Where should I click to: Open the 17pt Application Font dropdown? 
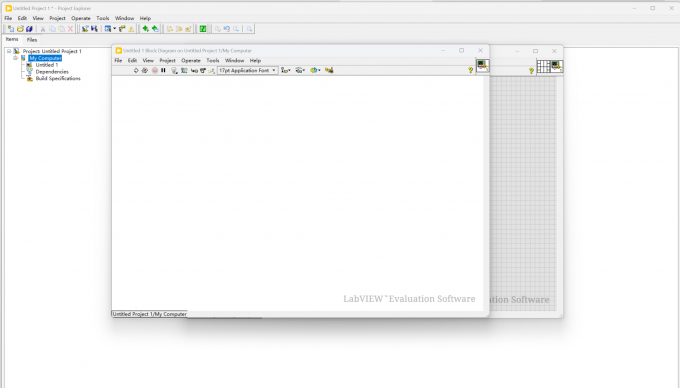click(247, 70)
